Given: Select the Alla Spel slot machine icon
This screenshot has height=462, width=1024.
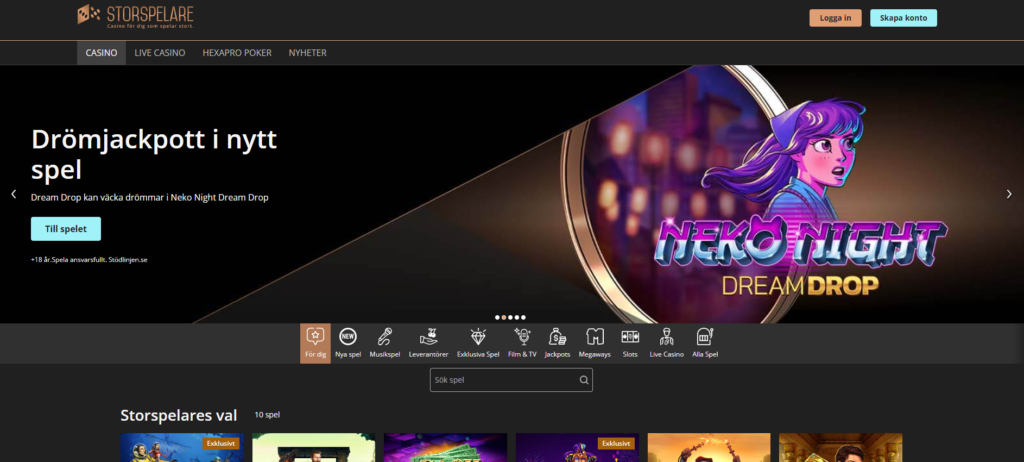Looking at the screenshot, I should (705, 337).
